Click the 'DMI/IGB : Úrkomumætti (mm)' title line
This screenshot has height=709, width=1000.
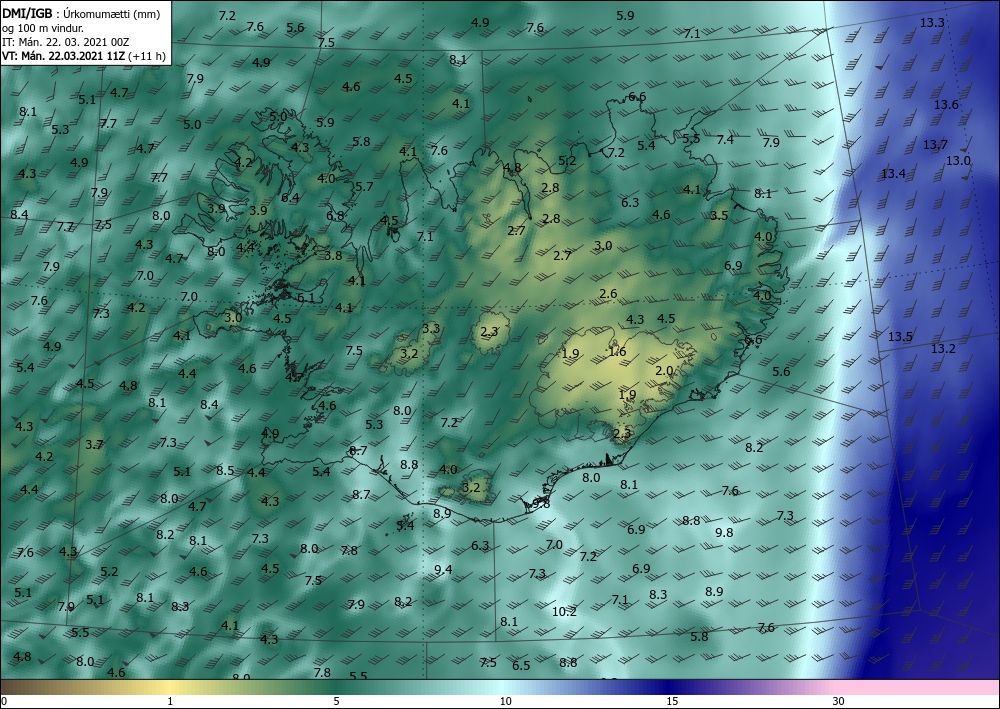pos(81,14)
